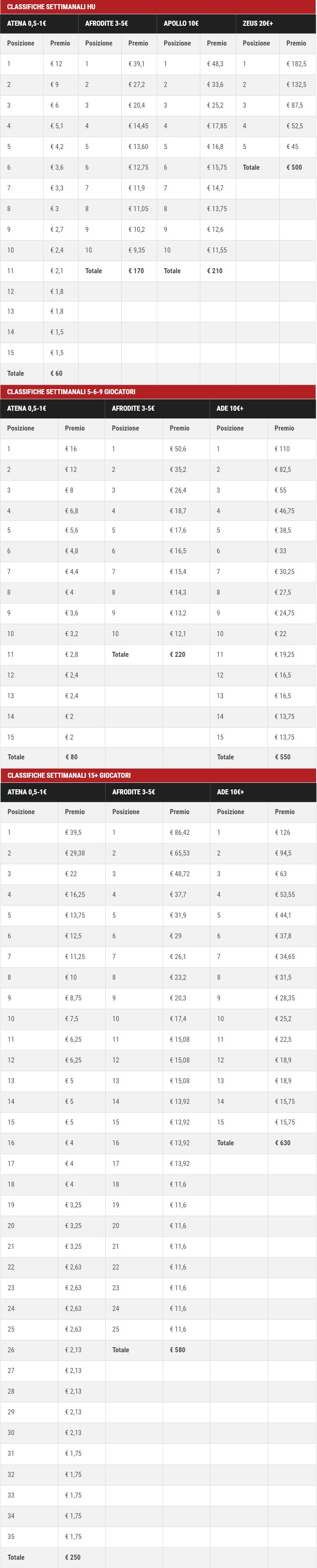Click the € 220 total in 5-6-9 AFRODITE

point(178,655)
